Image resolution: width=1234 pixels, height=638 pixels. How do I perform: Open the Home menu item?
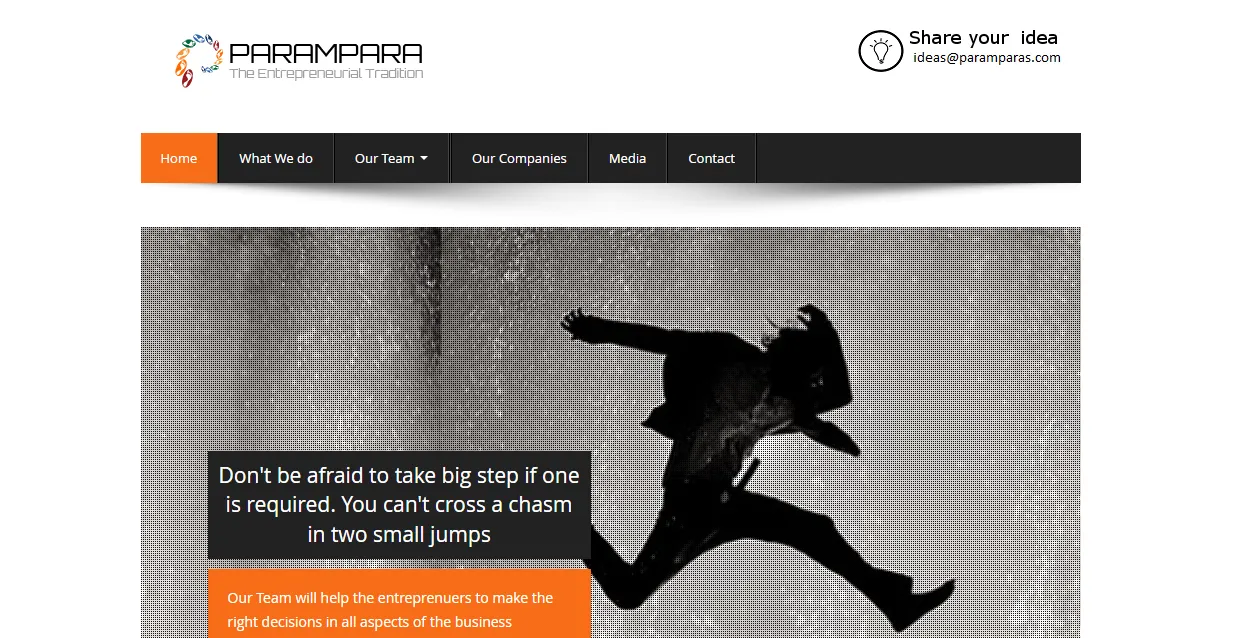[x=179, y=158]
